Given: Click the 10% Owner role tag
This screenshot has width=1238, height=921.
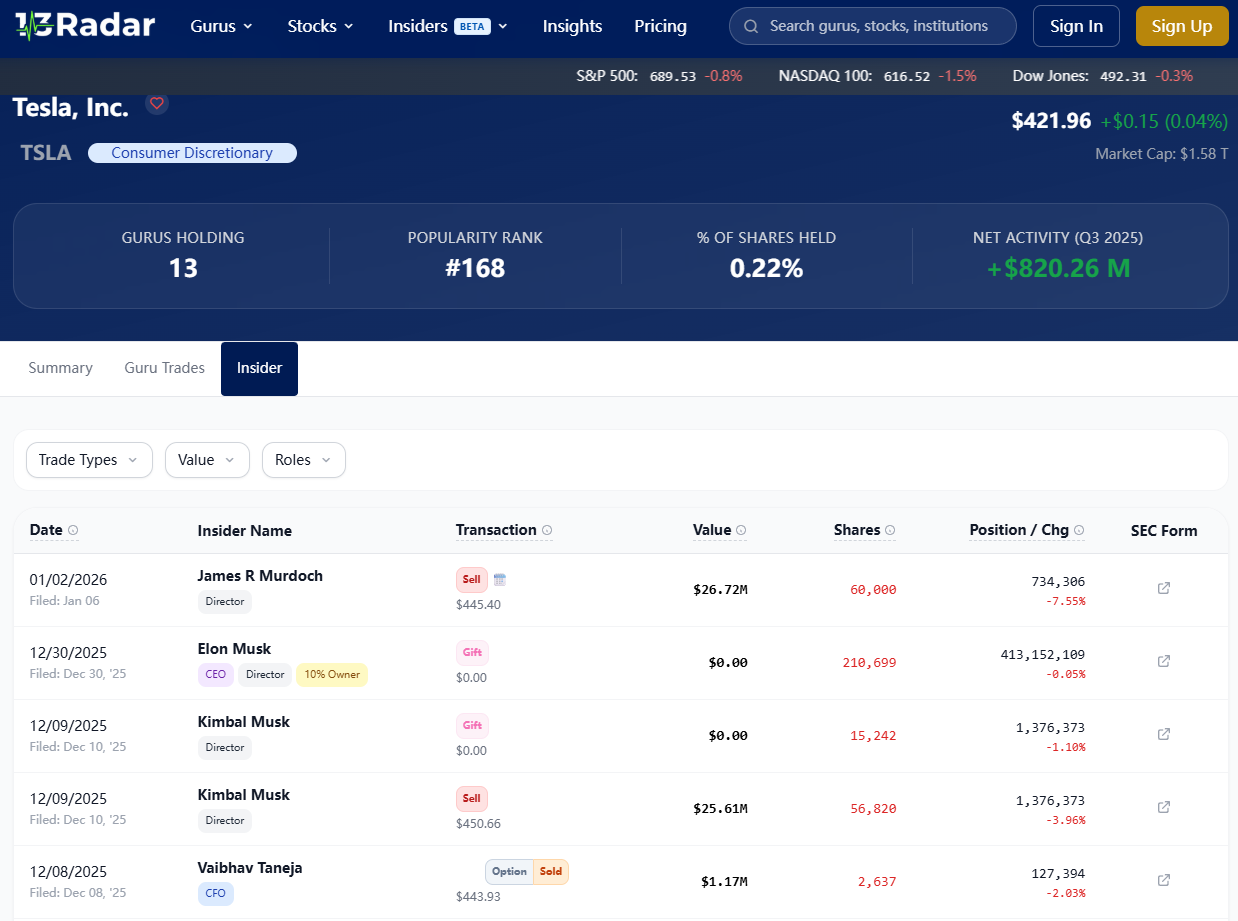Looking at the screenshot, I should point(331,674).
